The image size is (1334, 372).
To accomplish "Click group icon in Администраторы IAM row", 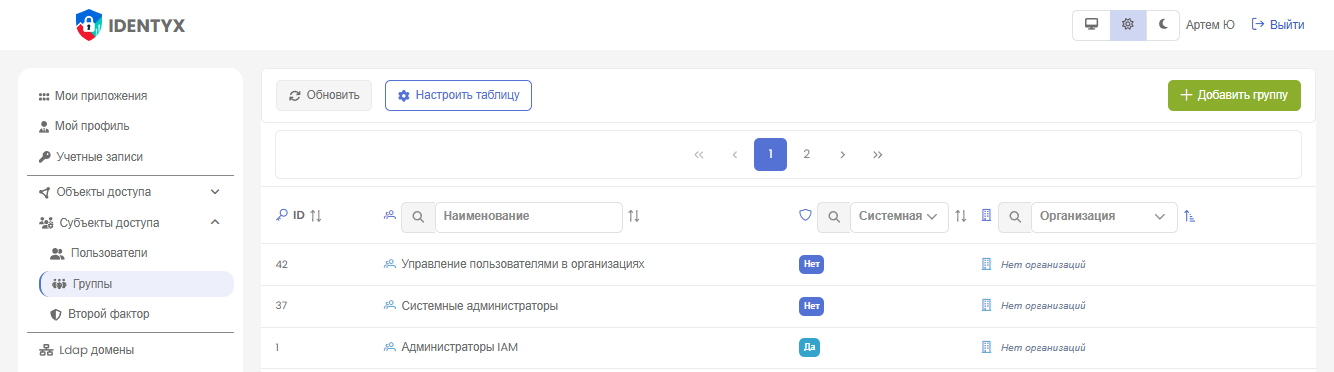I will coord(390,347).
